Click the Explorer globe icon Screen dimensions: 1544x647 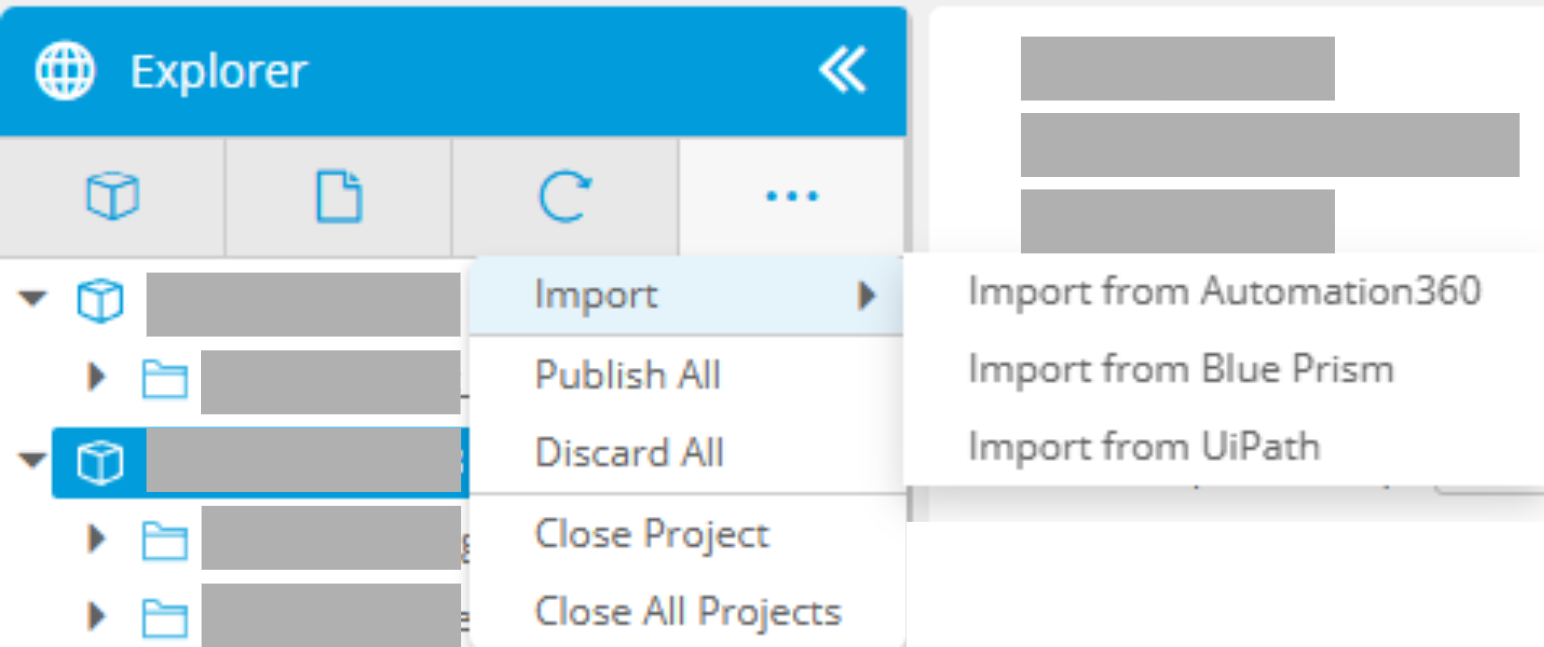coord(65,70)
